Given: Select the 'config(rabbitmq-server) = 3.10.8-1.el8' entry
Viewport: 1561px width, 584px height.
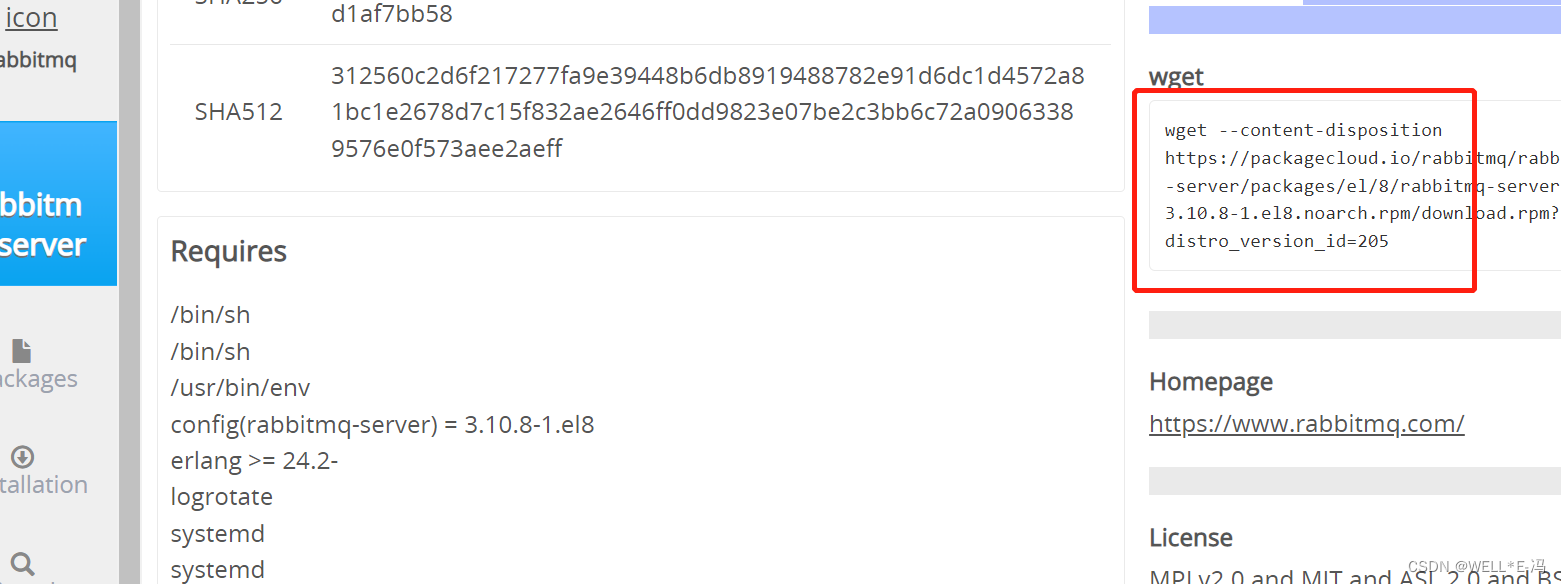Looking at the screenshot, I should coord(382,424).
